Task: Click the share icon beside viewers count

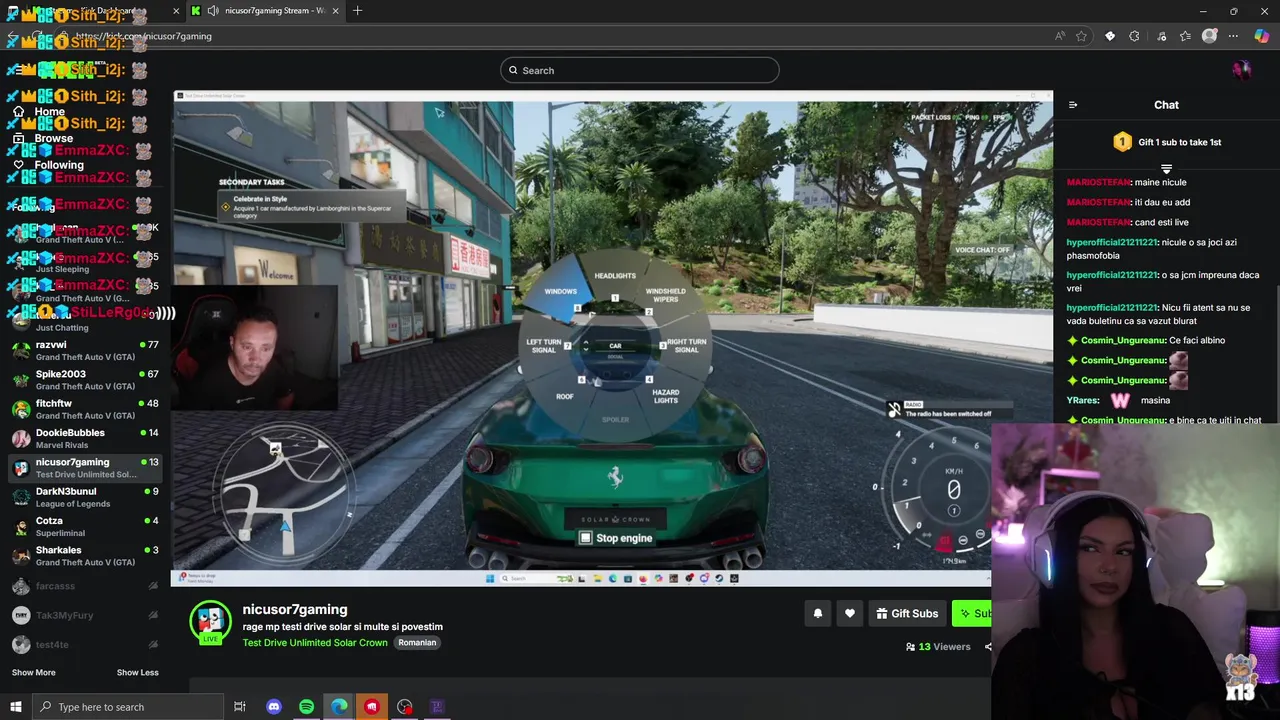Action: [x=987, y=647]
